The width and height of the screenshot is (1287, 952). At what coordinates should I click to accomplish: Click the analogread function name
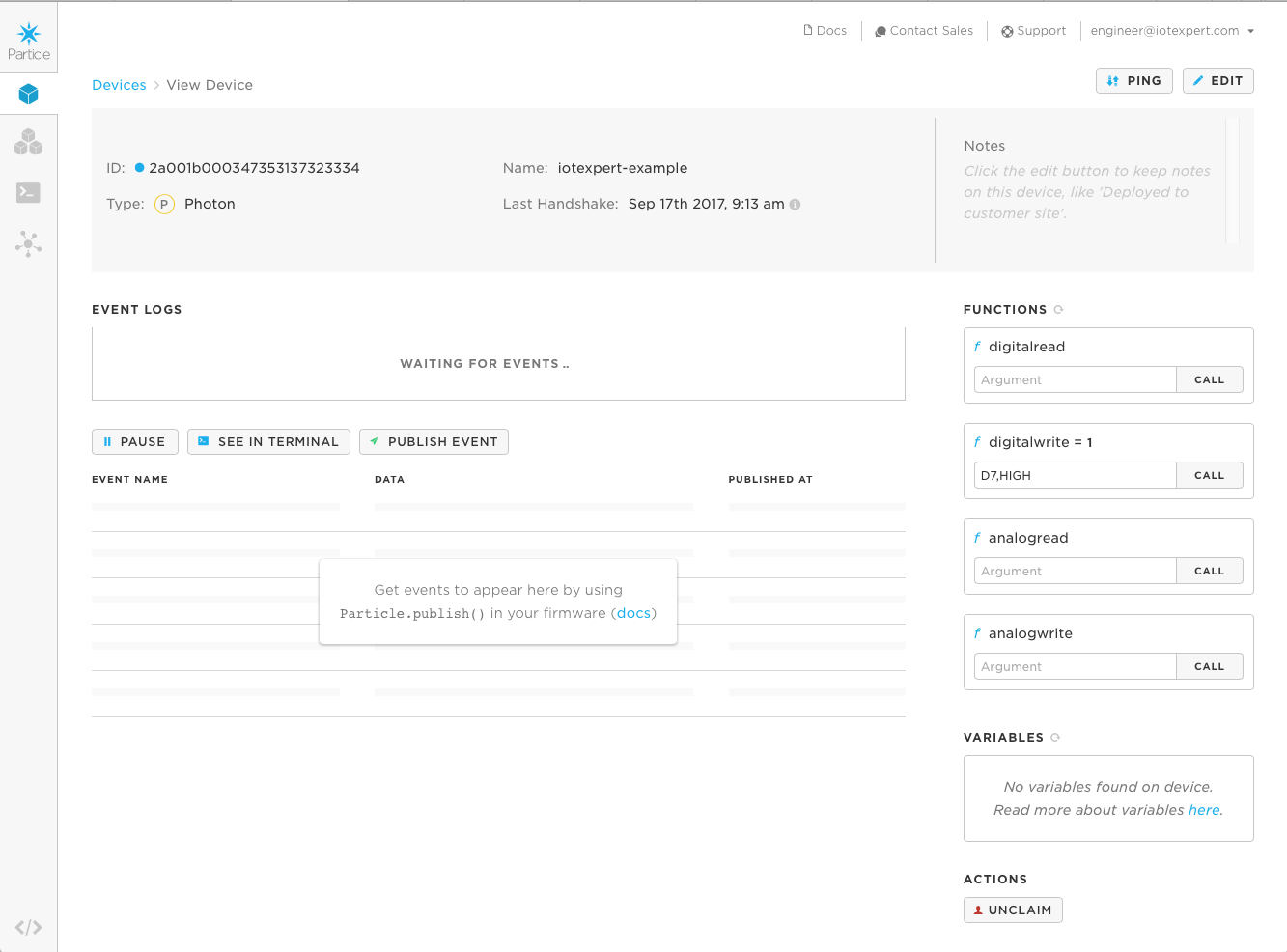[1028, 538]
